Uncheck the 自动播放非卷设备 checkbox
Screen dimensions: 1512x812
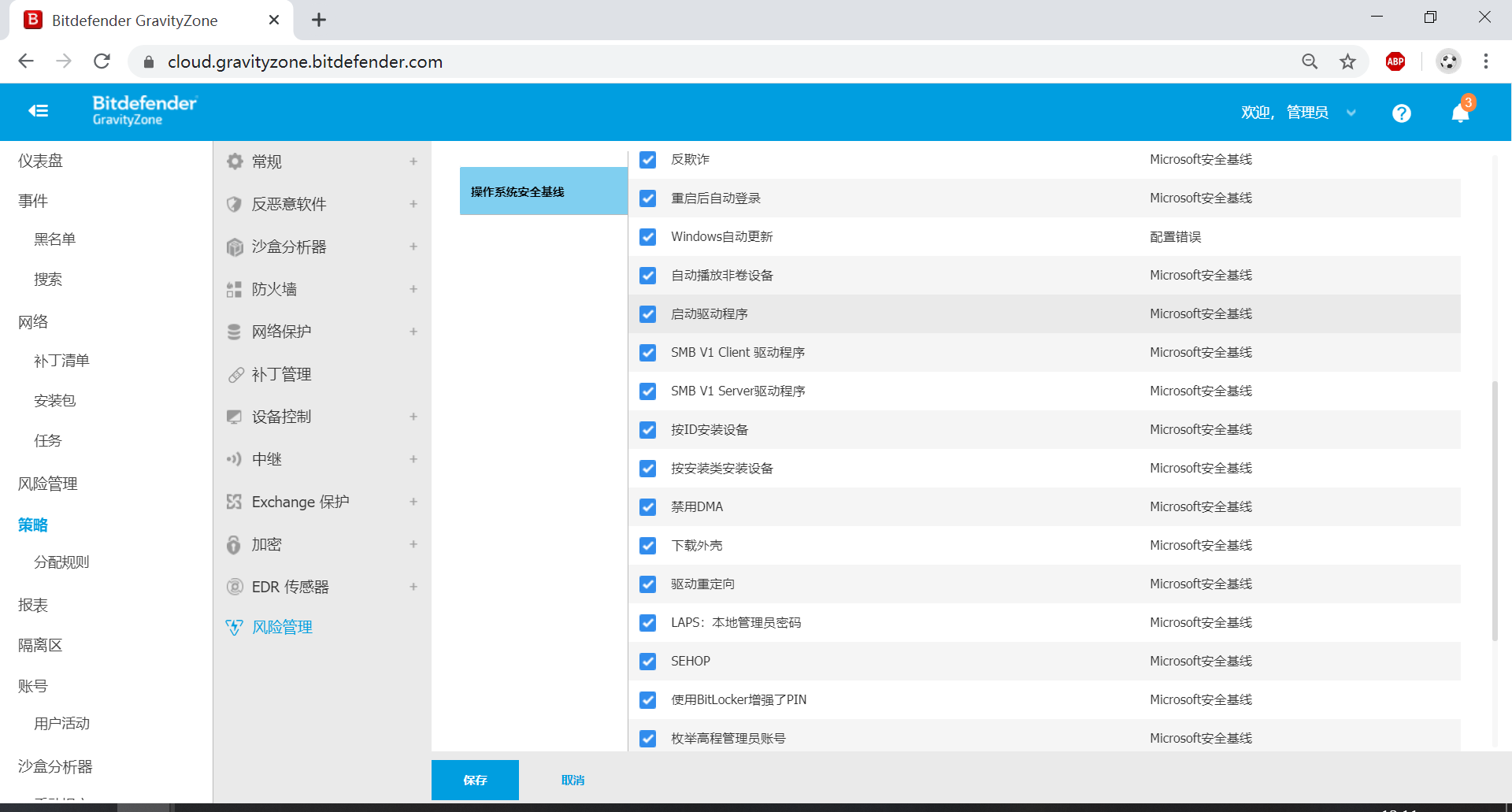point(648,276)
